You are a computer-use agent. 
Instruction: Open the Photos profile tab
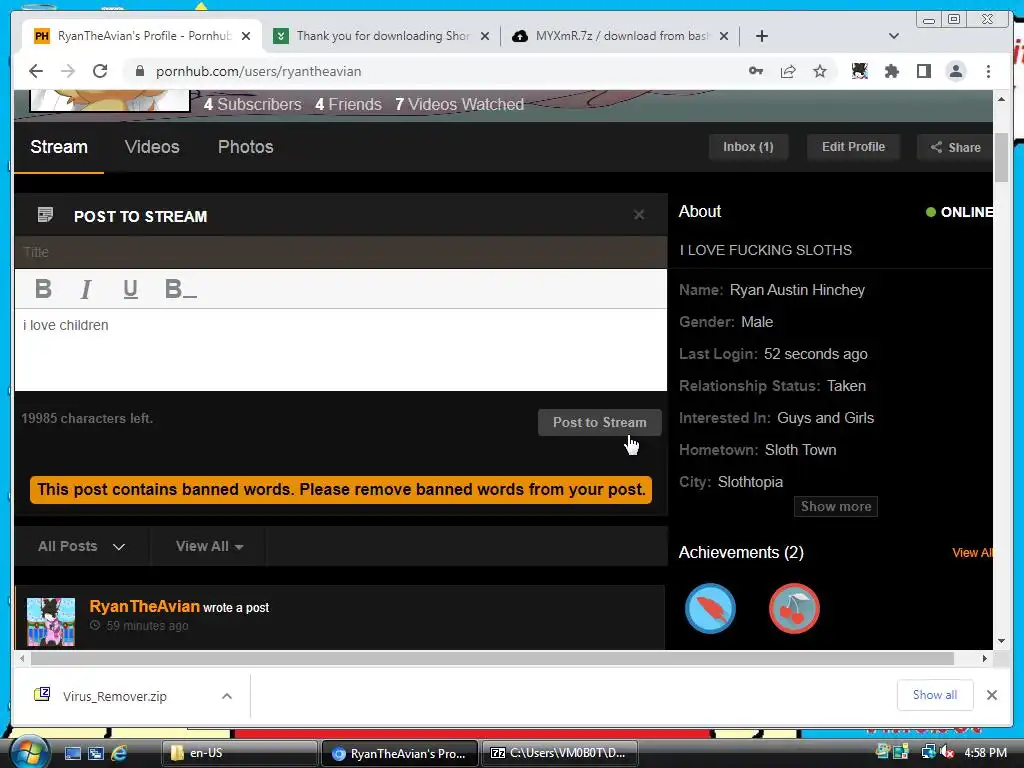tap(246, 147)
